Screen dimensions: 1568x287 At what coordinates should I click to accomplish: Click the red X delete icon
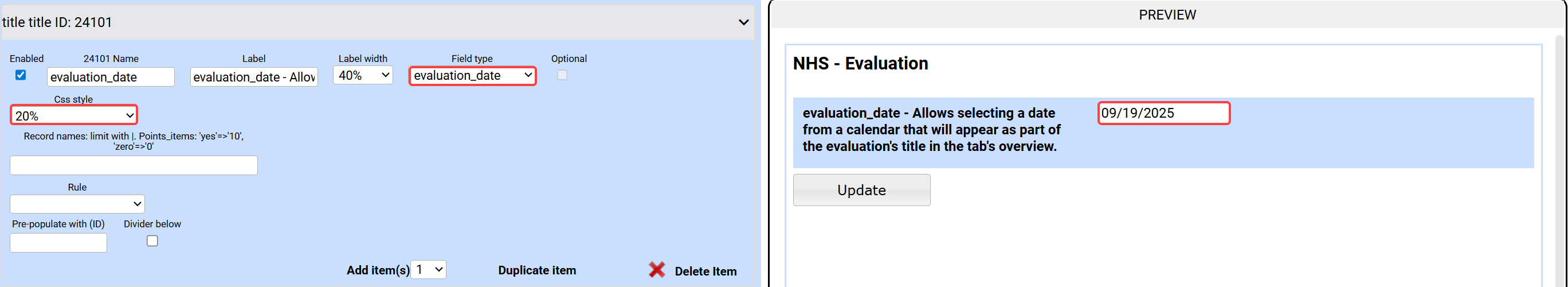[x=657, y=270]
